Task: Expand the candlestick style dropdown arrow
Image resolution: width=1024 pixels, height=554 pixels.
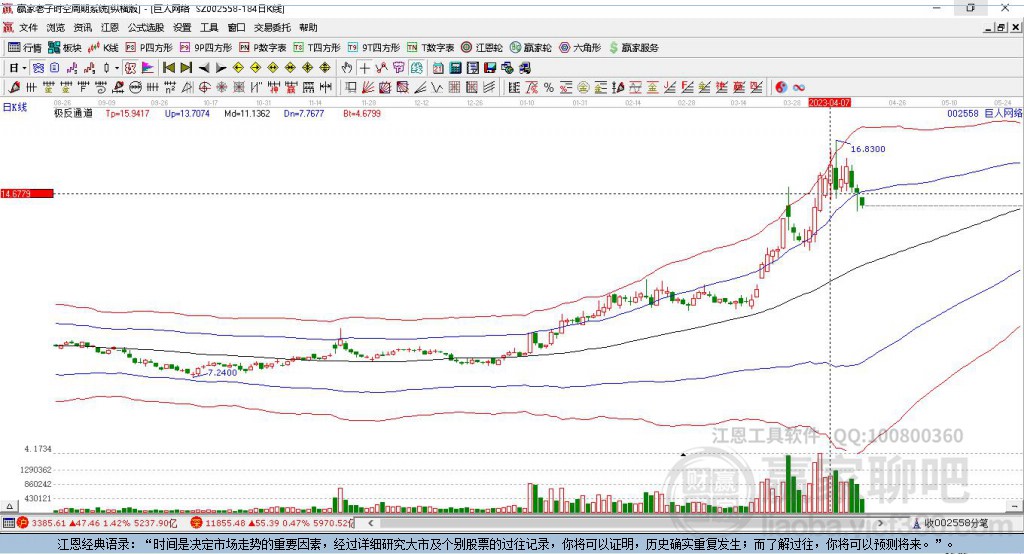Action: (117, 68)
